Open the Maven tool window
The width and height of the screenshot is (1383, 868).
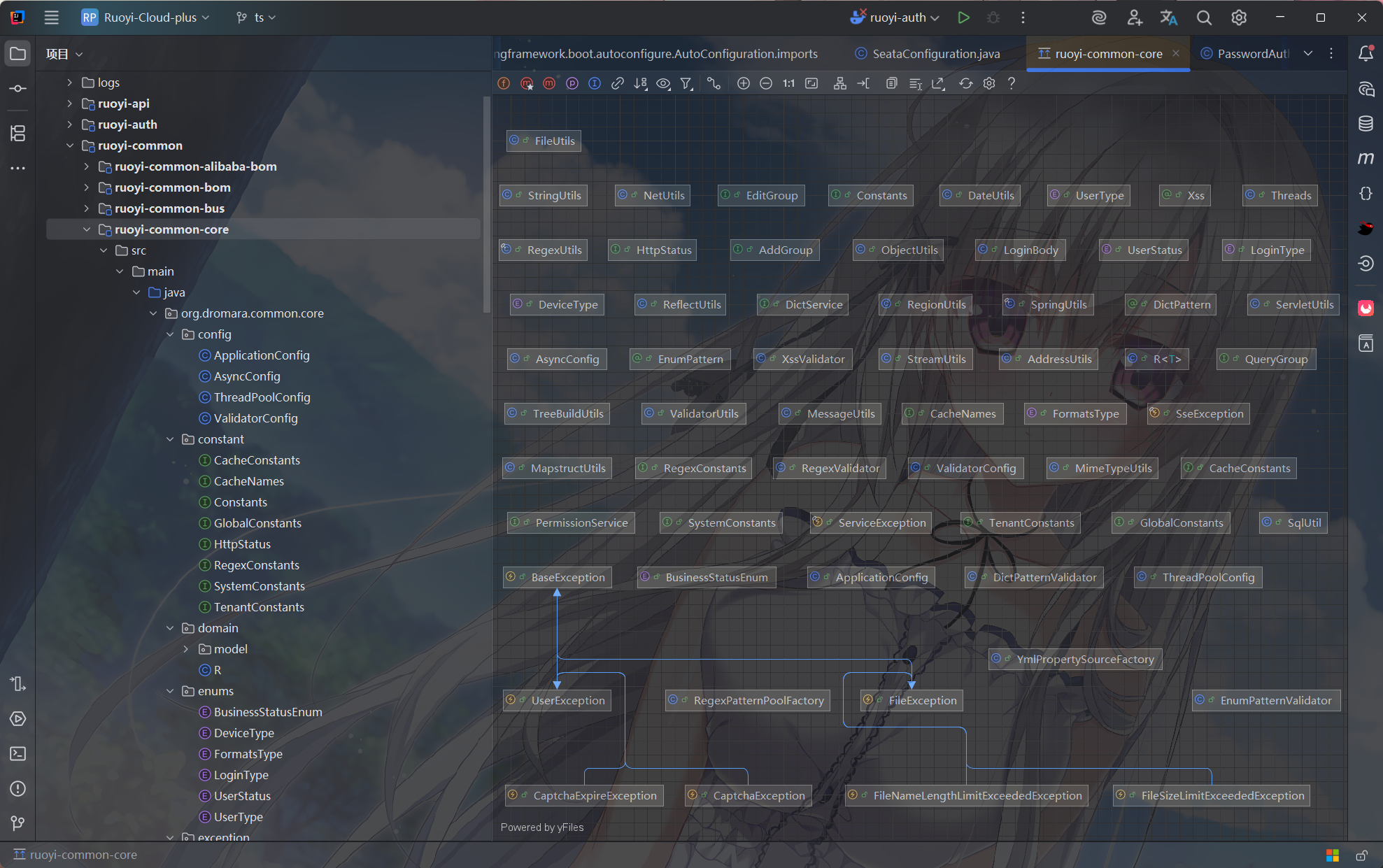(x=1366, y=159)
